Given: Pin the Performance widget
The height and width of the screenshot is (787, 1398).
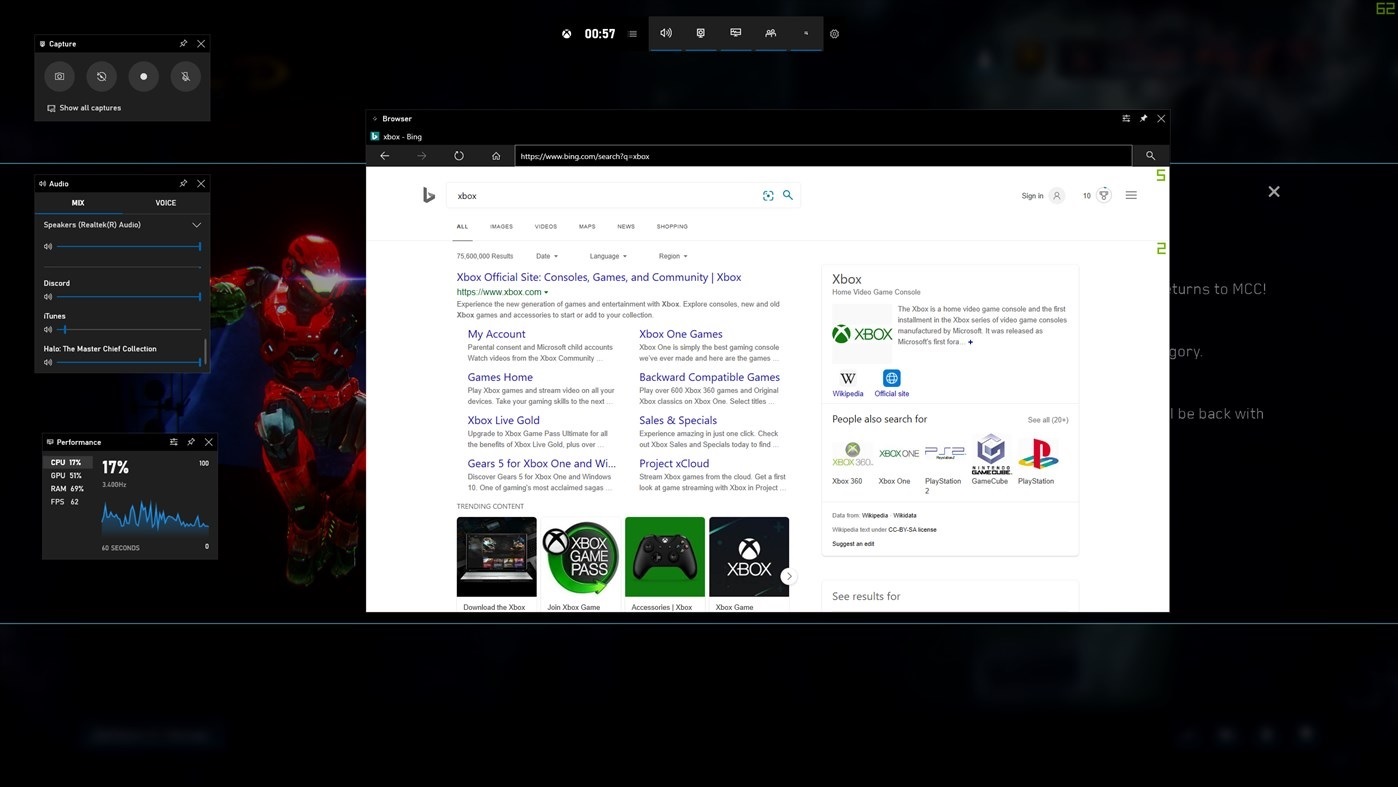Looking at the screenshot, I should [x=190, y=441].
